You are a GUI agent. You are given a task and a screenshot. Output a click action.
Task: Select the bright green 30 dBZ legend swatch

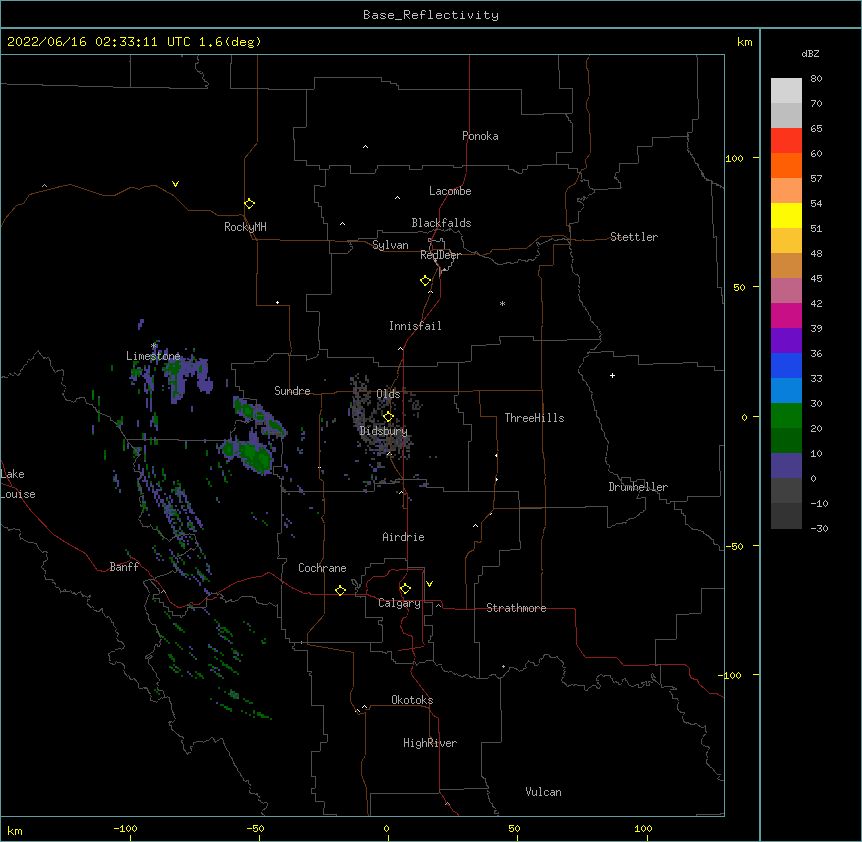tap(786, 416)
